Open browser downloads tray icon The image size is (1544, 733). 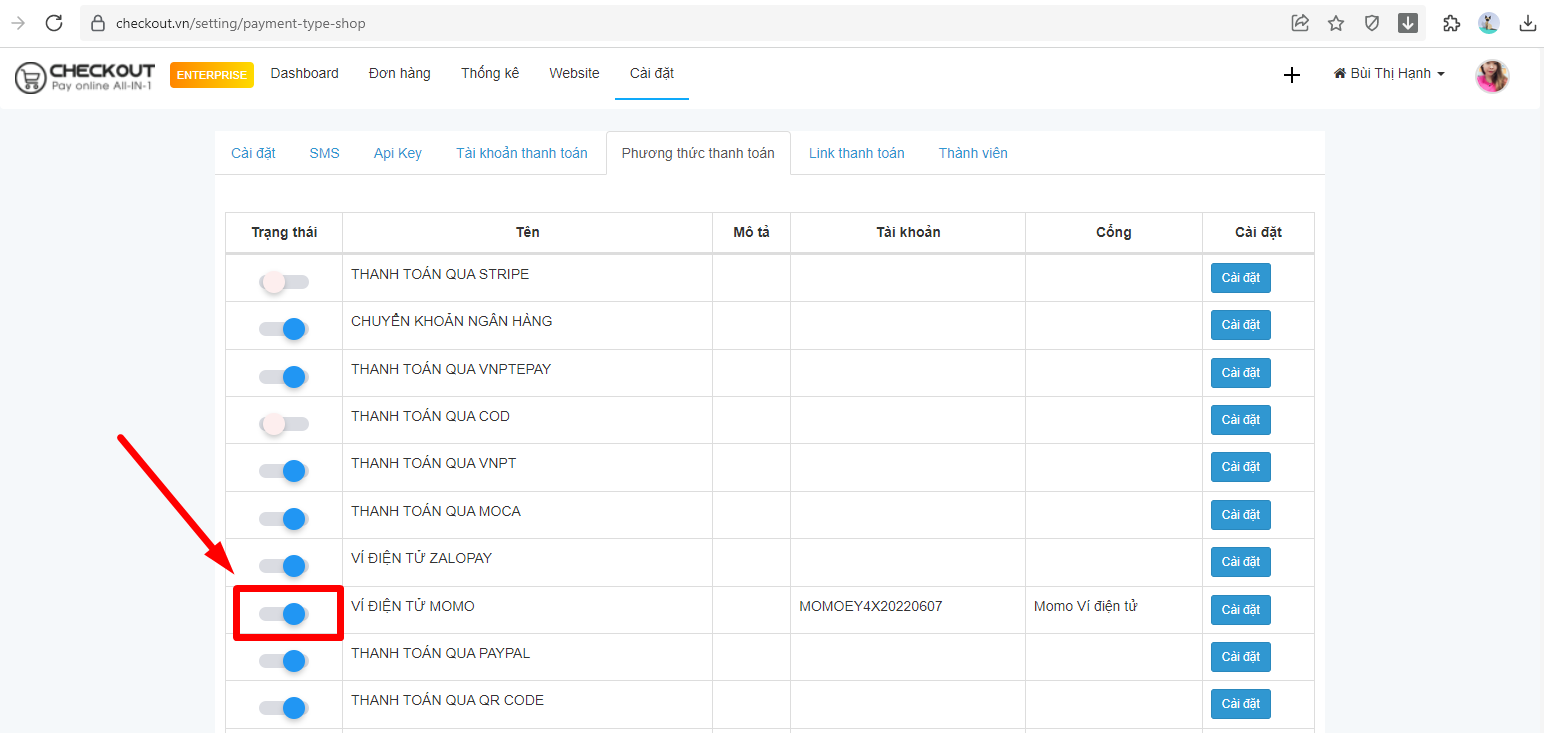[x=1527, y=23]
